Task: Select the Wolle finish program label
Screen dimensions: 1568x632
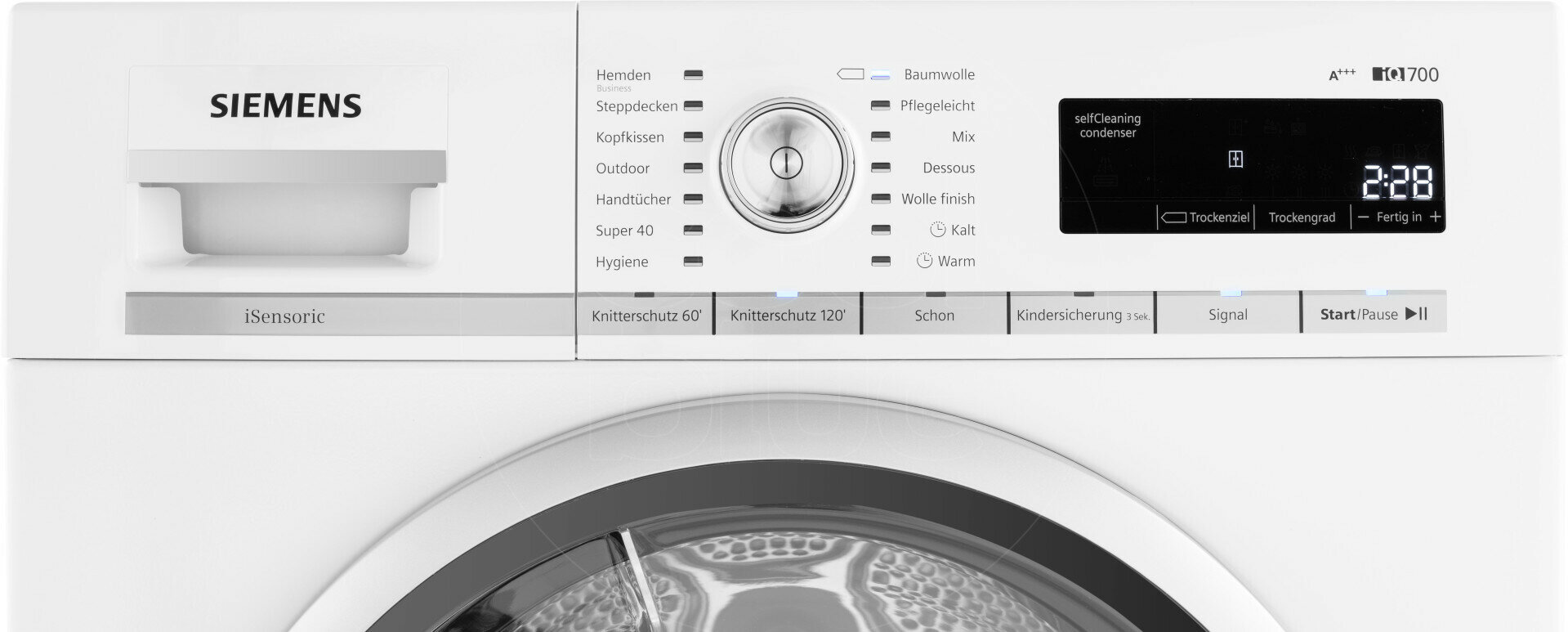Action: 938,199
